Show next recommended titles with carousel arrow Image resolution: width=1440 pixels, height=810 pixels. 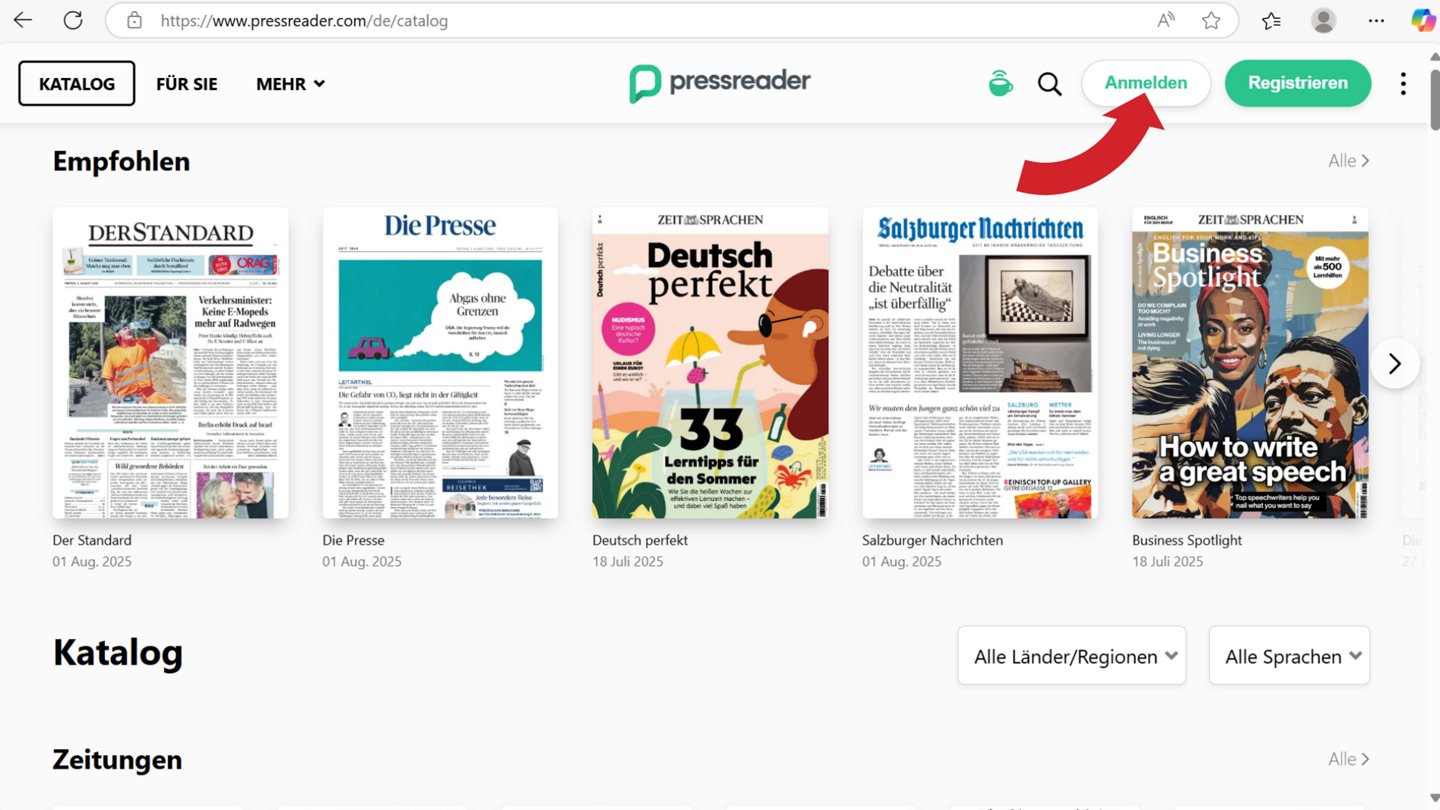pos(1395,363)
